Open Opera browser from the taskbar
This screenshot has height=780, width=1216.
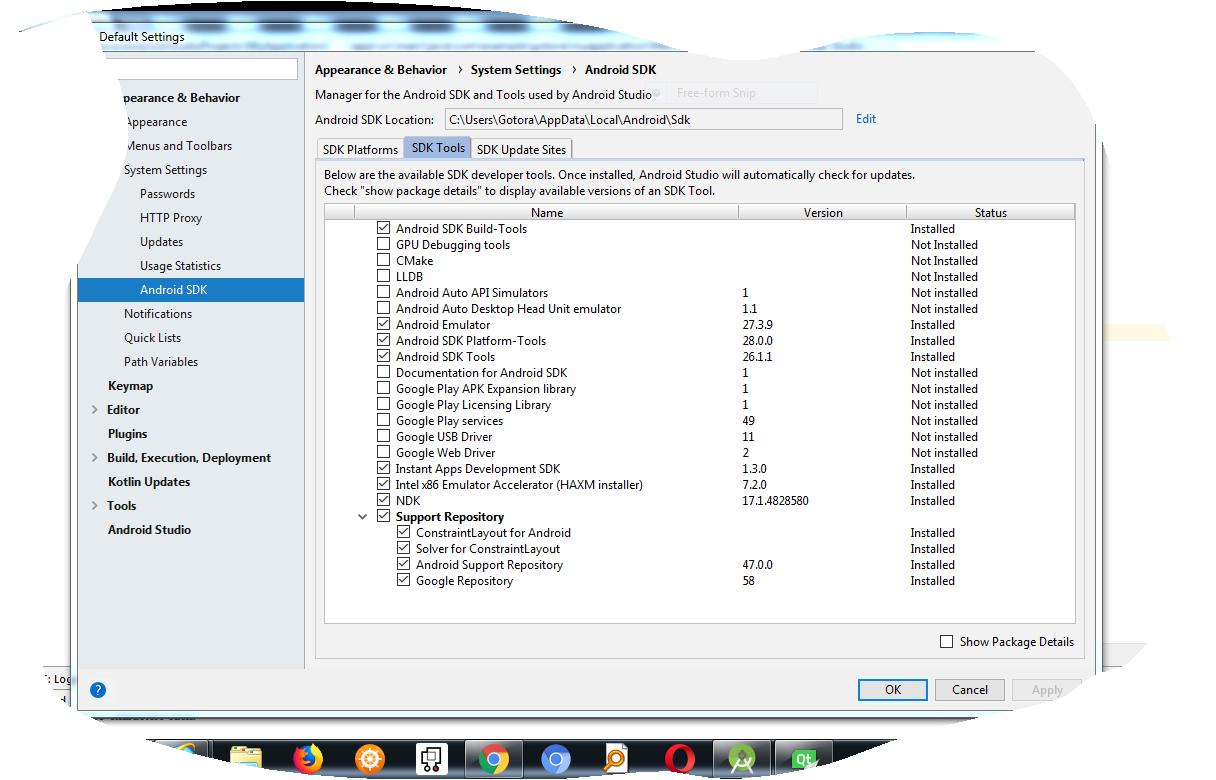click(680, 760)
